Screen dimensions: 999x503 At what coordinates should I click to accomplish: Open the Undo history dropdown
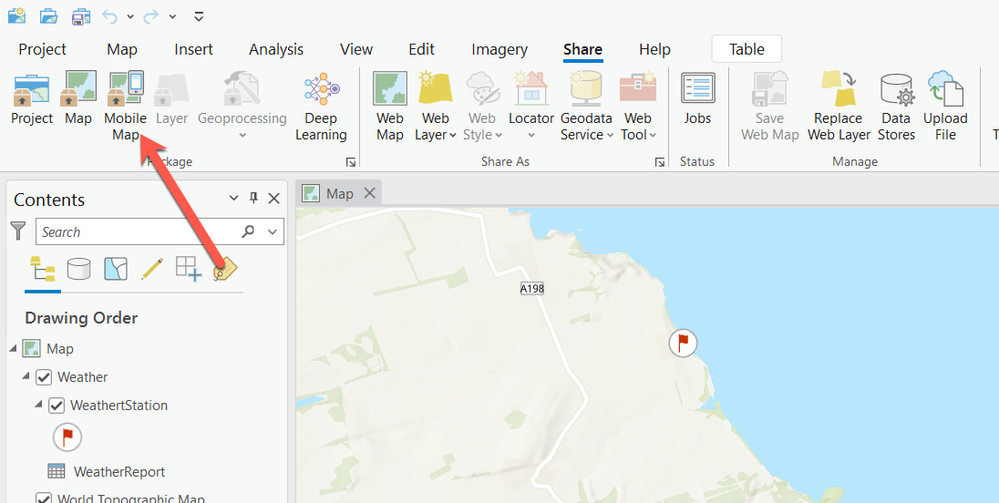[130, 17]
